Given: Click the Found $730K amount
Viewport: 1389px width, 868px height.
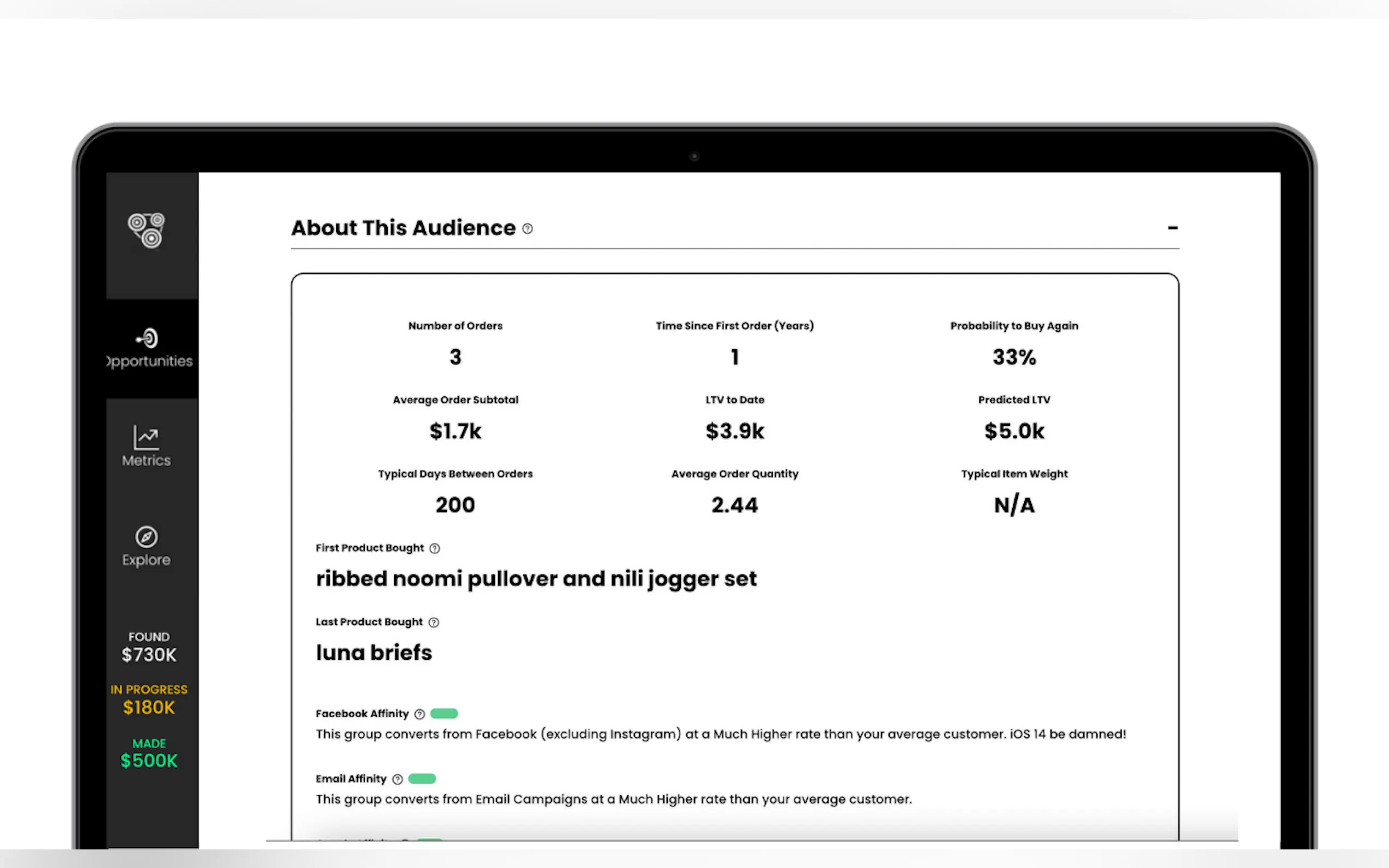Looking at the screenshot, I should [149, 654].
